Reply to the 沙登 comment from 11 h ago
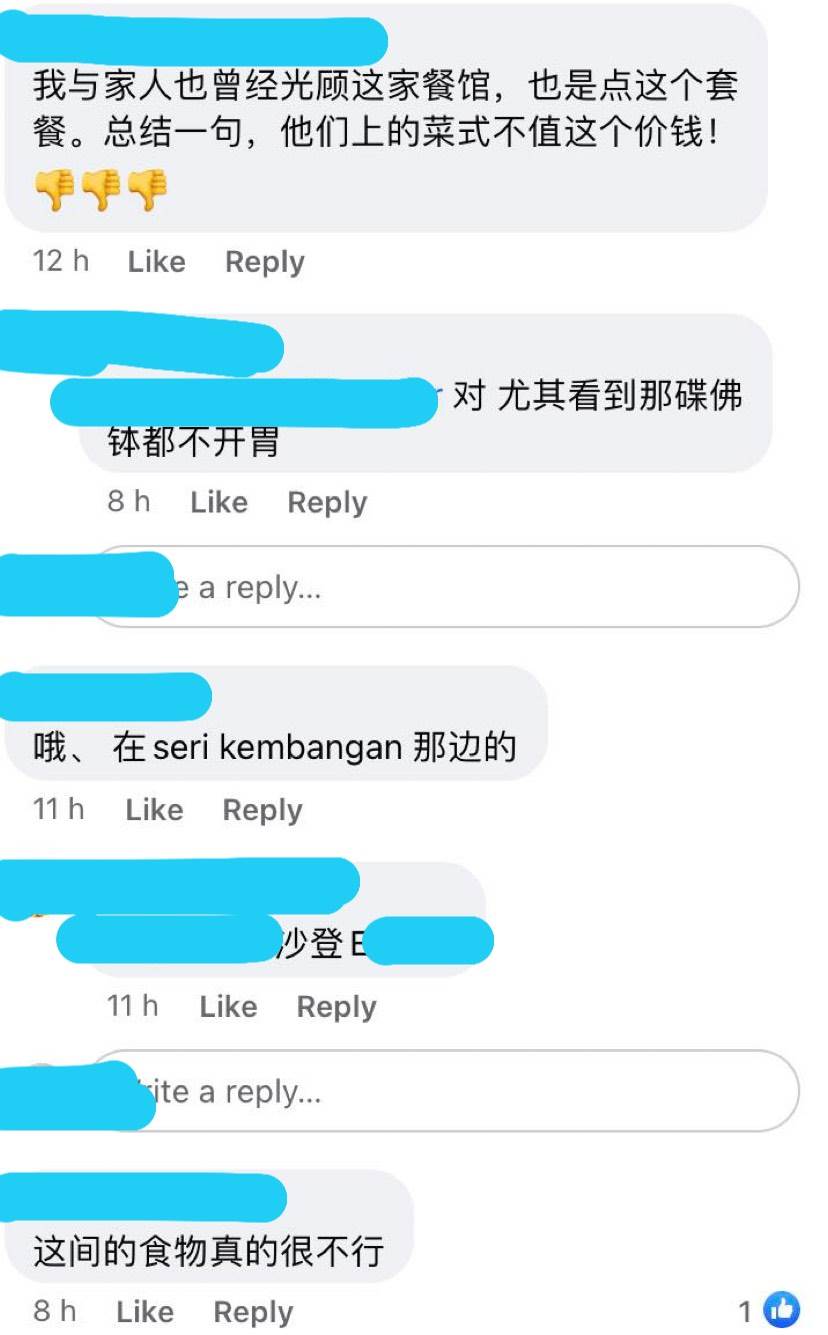Screen dimensions: 828x1335 pyautogui.click(x=336, y=1006)
